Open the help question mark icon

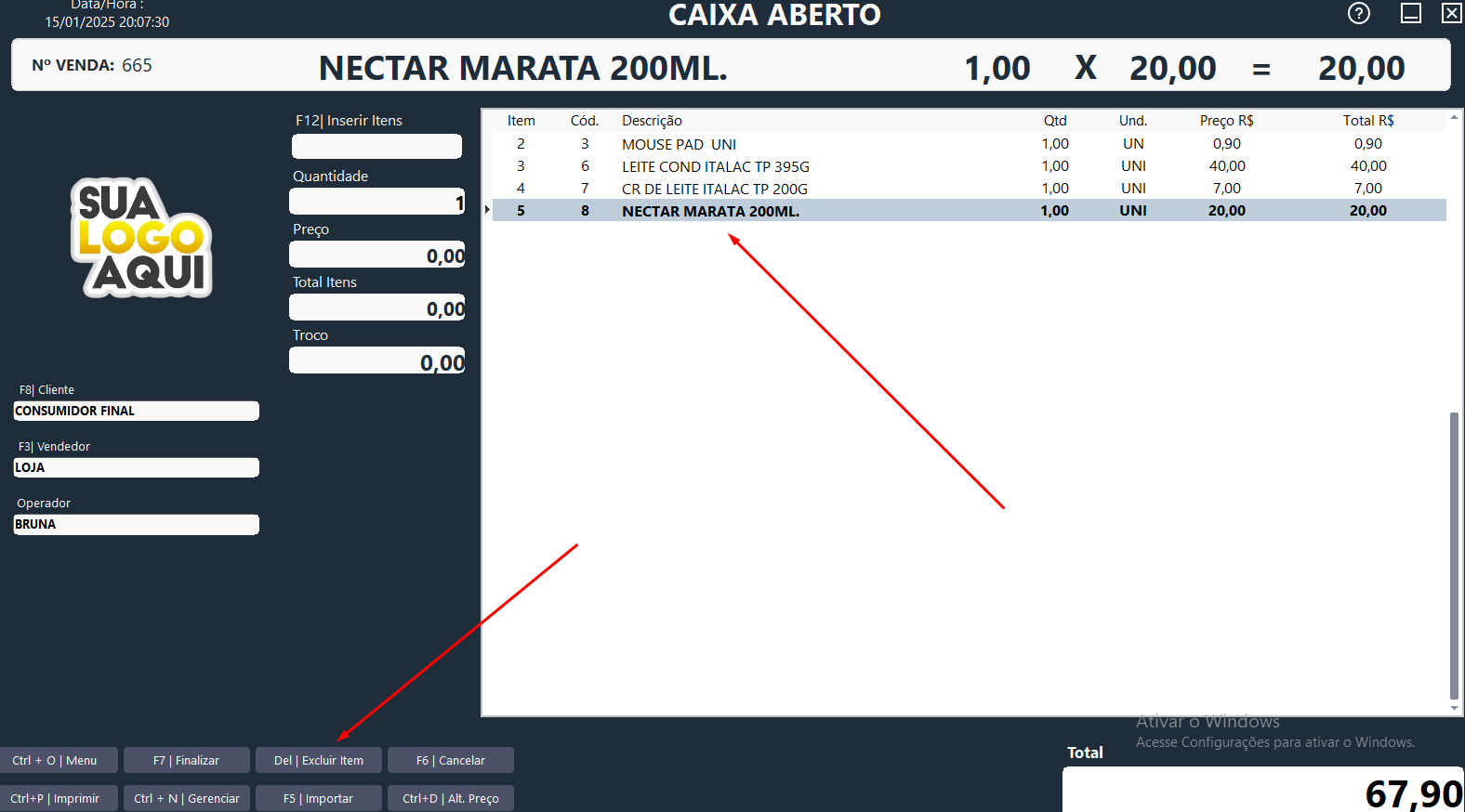pos(1359,13)
